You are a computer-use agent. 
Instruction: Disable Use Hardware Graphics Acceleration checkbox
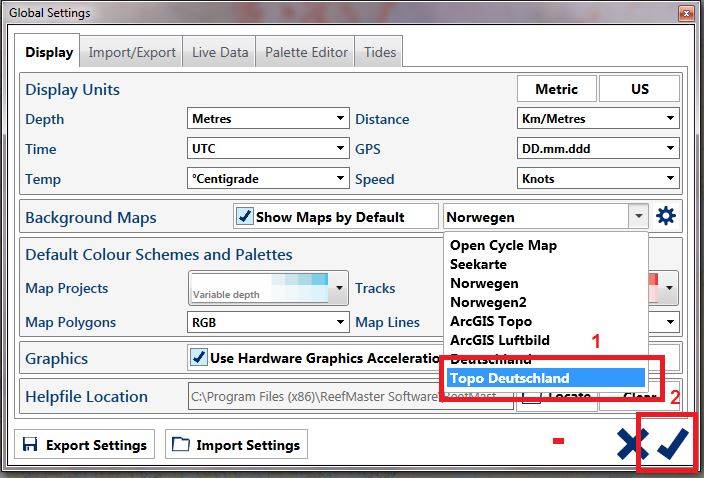point(198,357)
